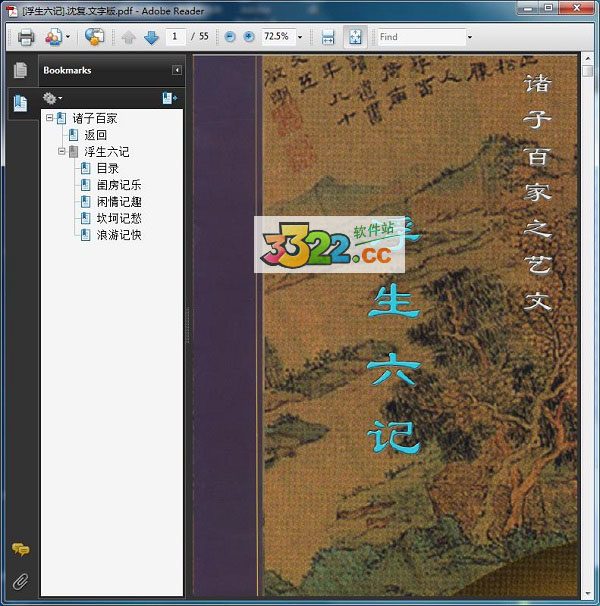This screenshot has width=600, height=606.
Task: Go to previous page arrow
Action: (128, 37)
